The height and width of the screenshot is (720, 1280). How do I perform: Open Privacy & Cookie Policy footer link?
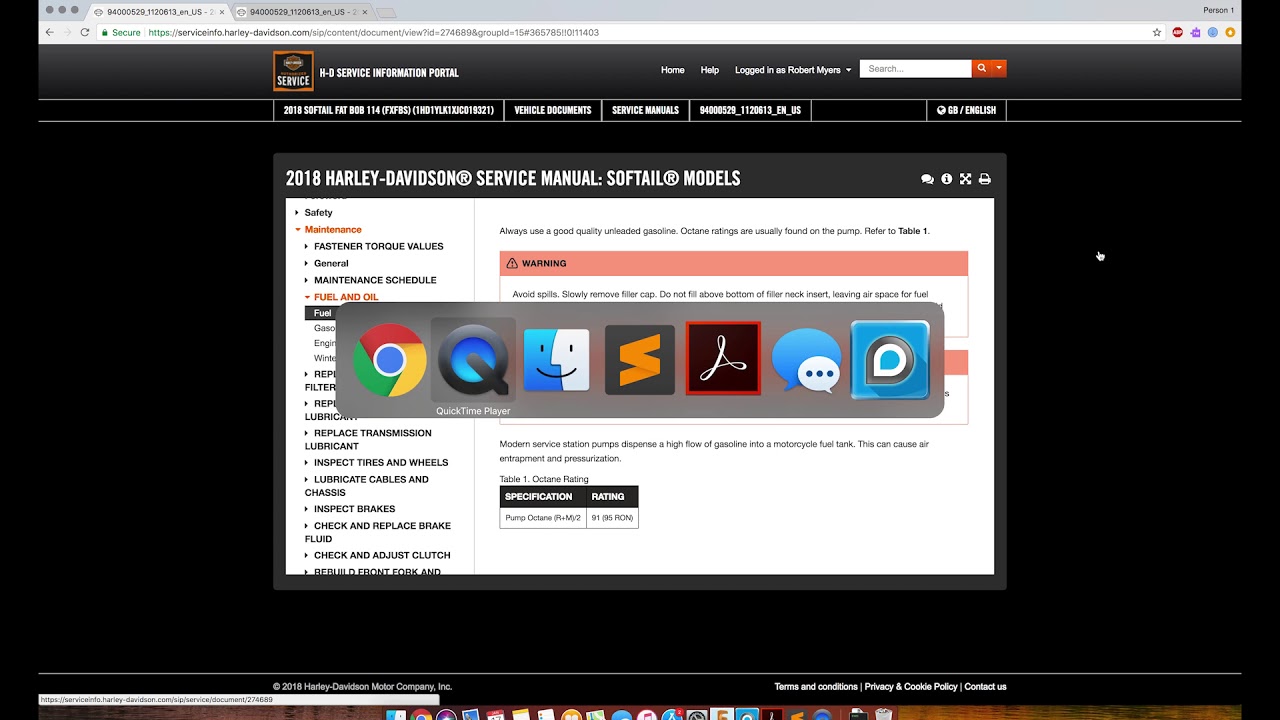911,687
